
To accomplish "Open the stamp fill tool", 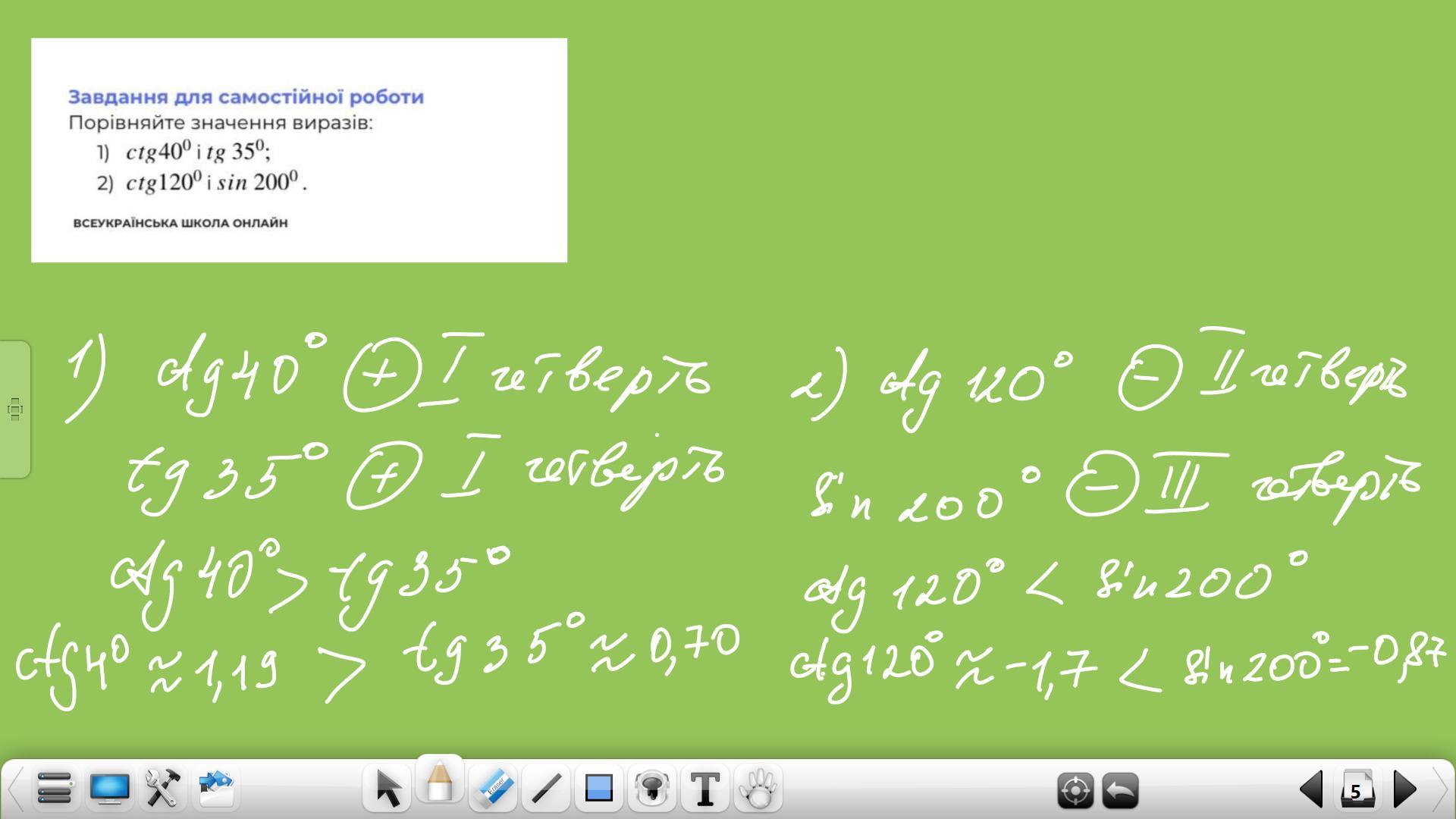I will click(x=652, y=789).
